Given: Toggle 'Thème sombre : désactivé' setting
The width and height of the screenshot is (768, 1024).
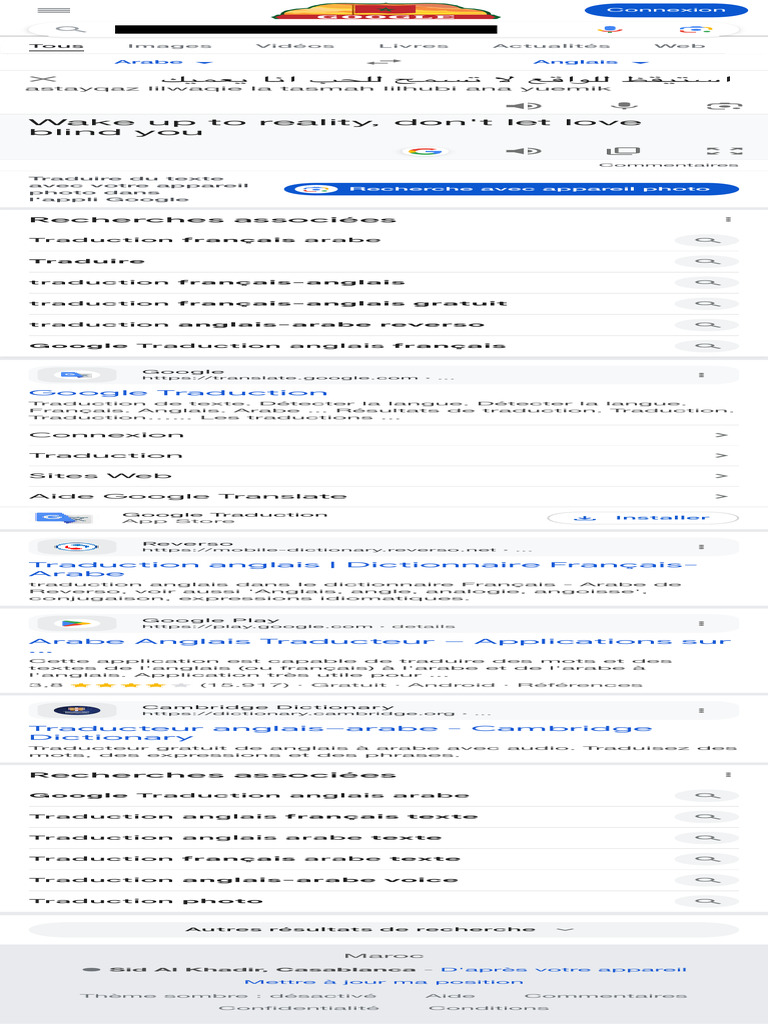Looking at the screenshot, I should (229, 995).
